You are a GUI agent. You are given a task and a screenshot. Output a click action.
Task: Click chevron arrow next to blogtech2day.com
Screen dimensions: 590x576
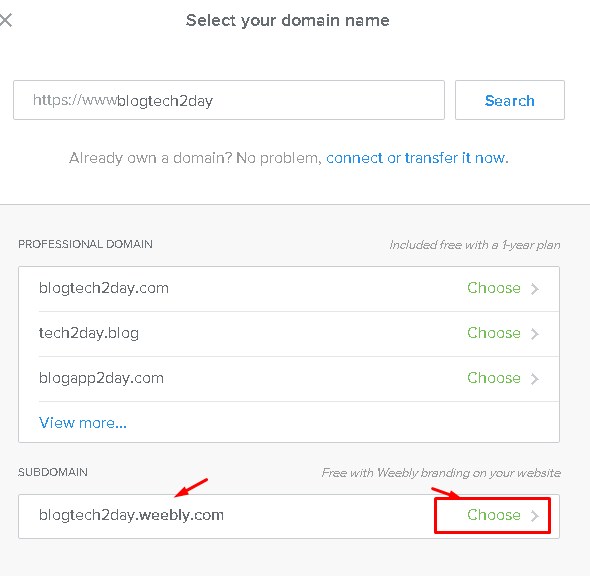[535, 289]
